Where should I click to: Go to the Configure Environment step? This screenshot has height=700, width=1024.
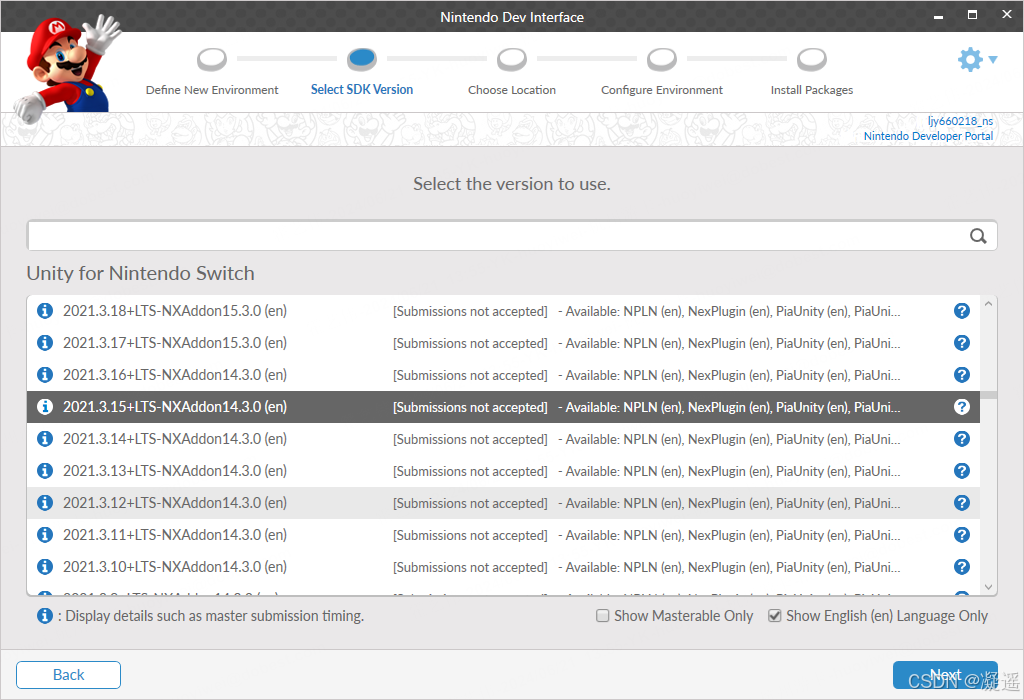[661, 59]
